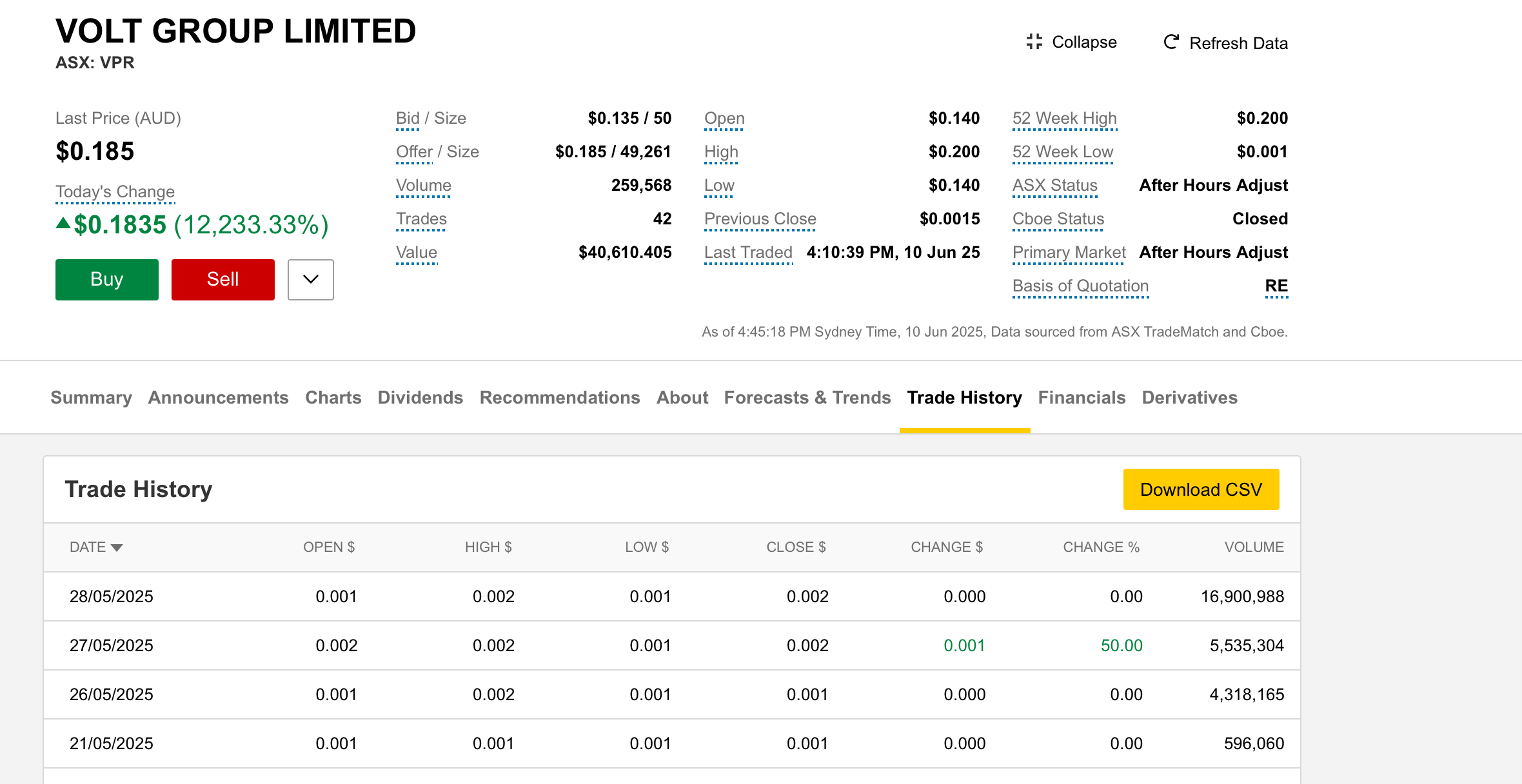
Task: Click the Refresh Data label
Action: 1238,43
